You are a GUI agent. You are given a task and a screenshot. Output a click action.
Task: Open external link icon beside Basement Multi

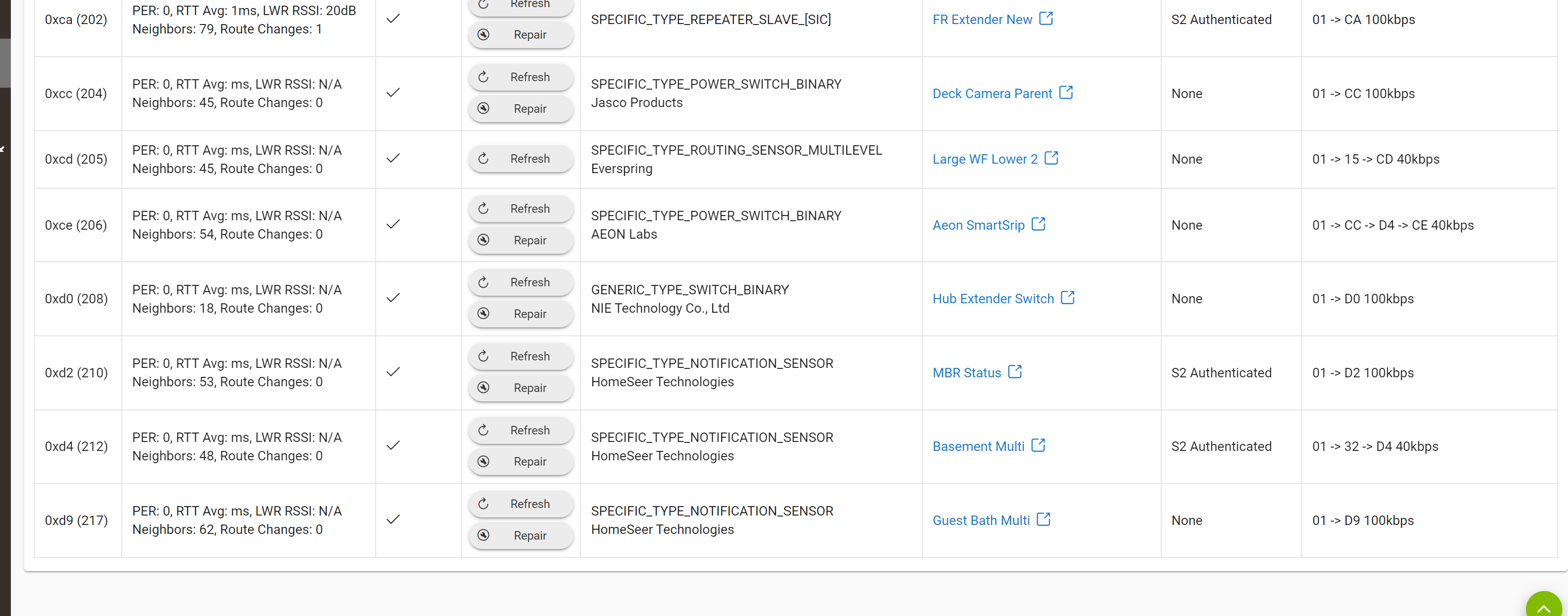(1038, 445)
